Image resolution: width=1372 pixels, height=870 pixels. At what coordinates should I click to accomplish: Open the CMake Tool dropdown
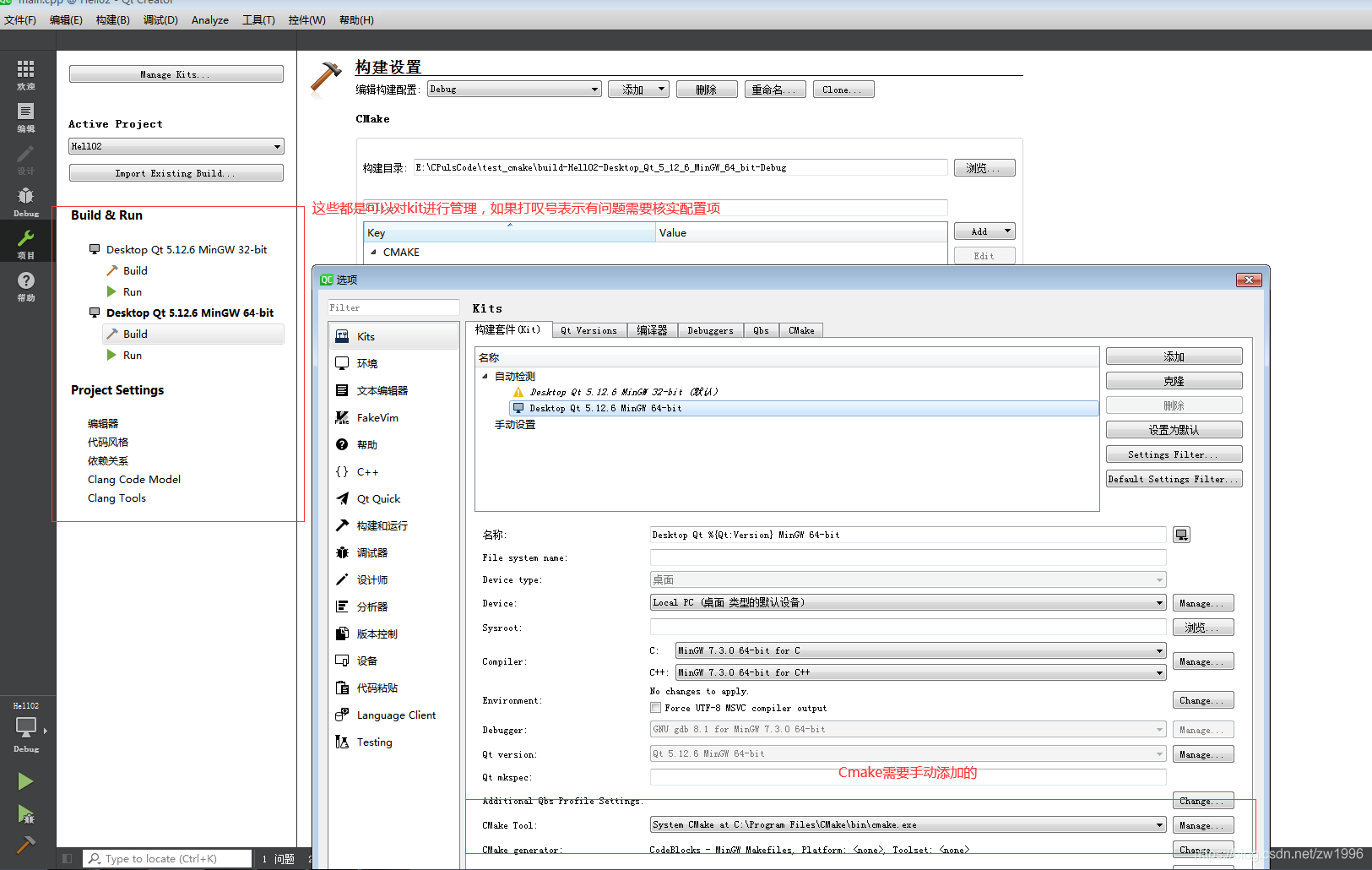click(908, 824)
